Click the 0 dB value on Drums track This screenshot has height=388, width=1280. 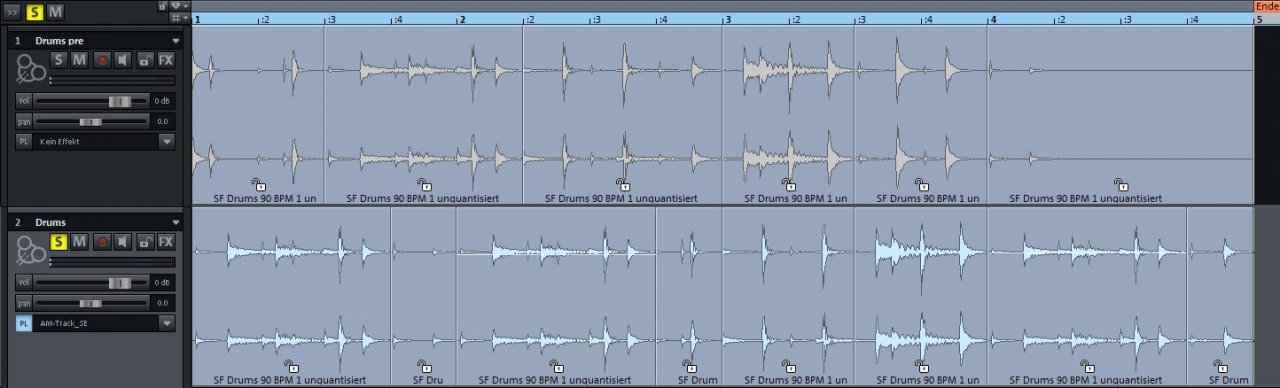pos(163,283)
